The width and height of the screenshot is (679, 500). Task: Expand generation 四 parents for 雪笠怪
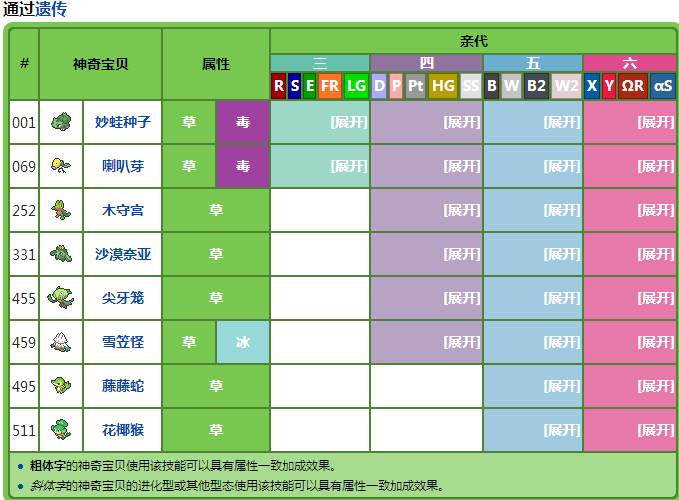click(x=462, y=342)
